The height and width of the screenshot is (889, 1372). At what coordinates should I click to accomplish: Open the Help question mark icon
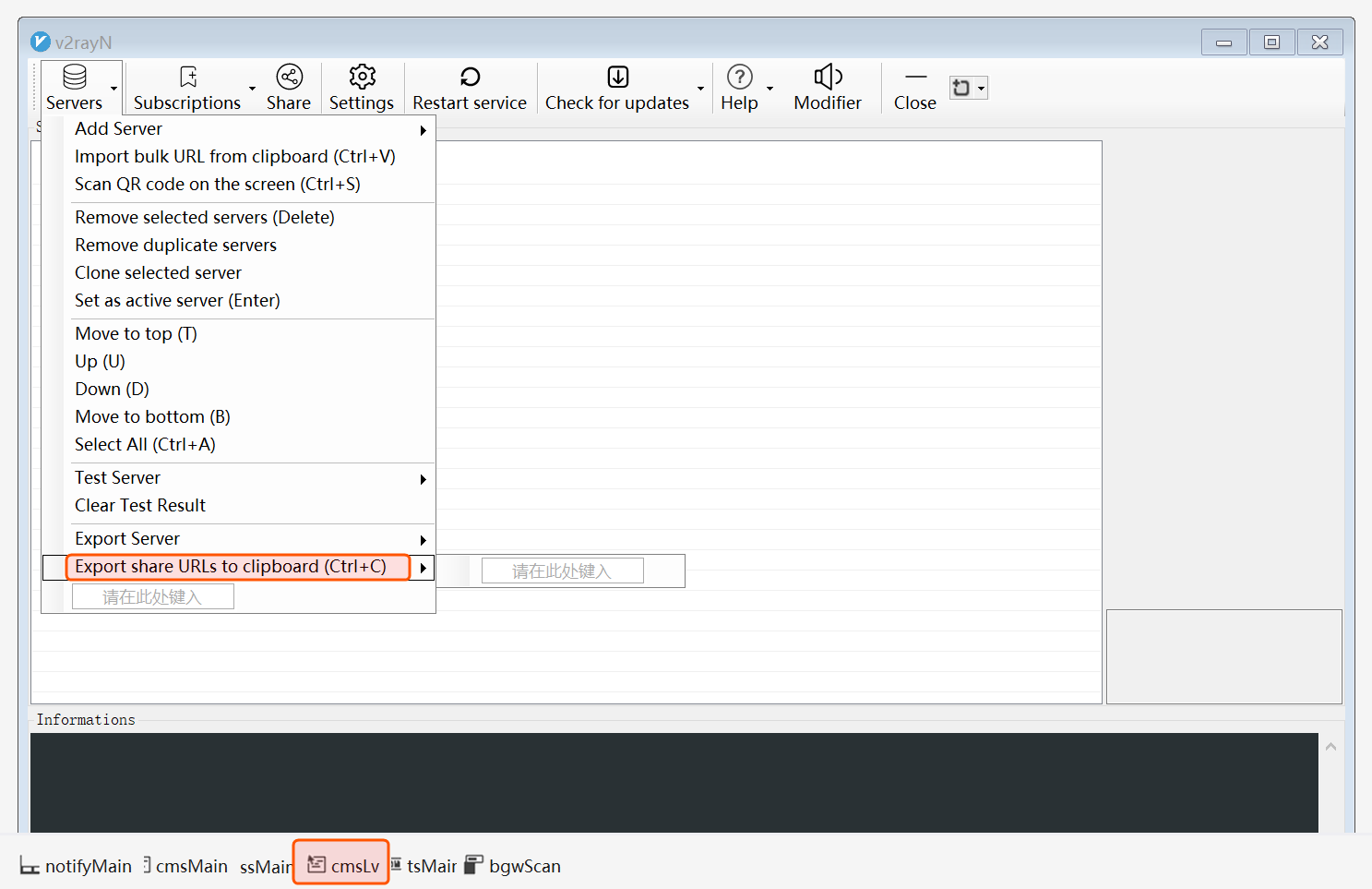739,77
